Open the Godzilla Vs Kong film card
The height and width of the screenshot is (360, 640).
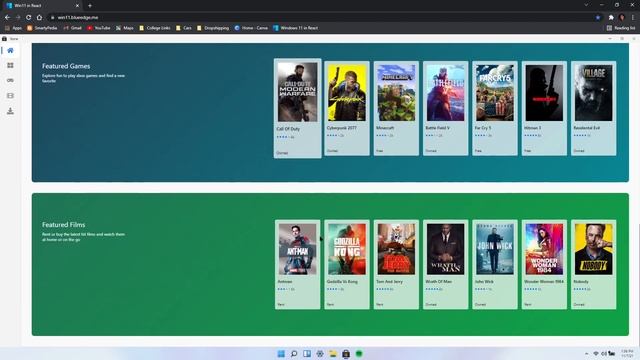347,264
